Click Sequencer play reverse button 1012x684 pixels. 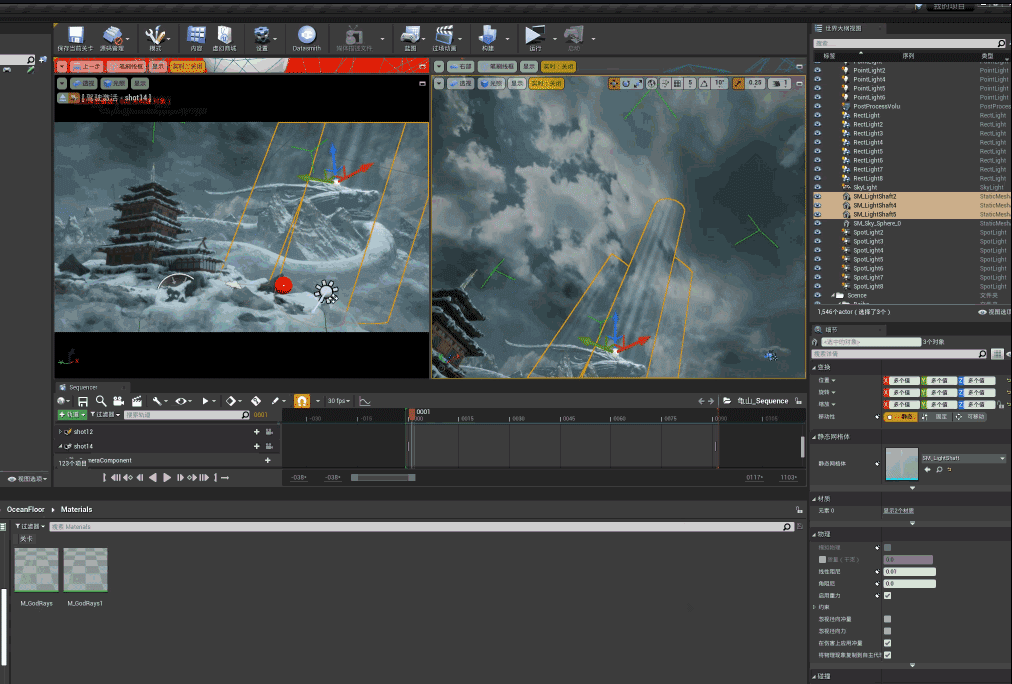(x=153, y=478)
